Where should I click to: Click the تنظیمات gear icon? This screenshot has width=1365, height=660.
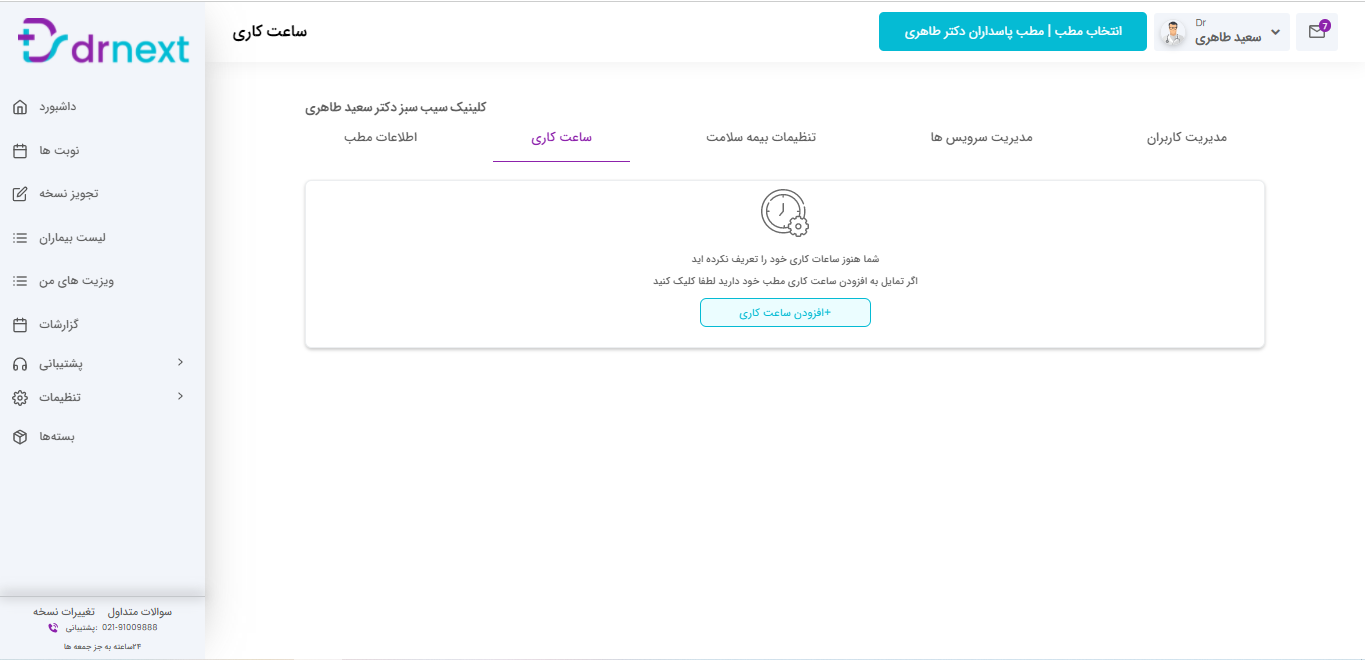[x=20, y=398]
